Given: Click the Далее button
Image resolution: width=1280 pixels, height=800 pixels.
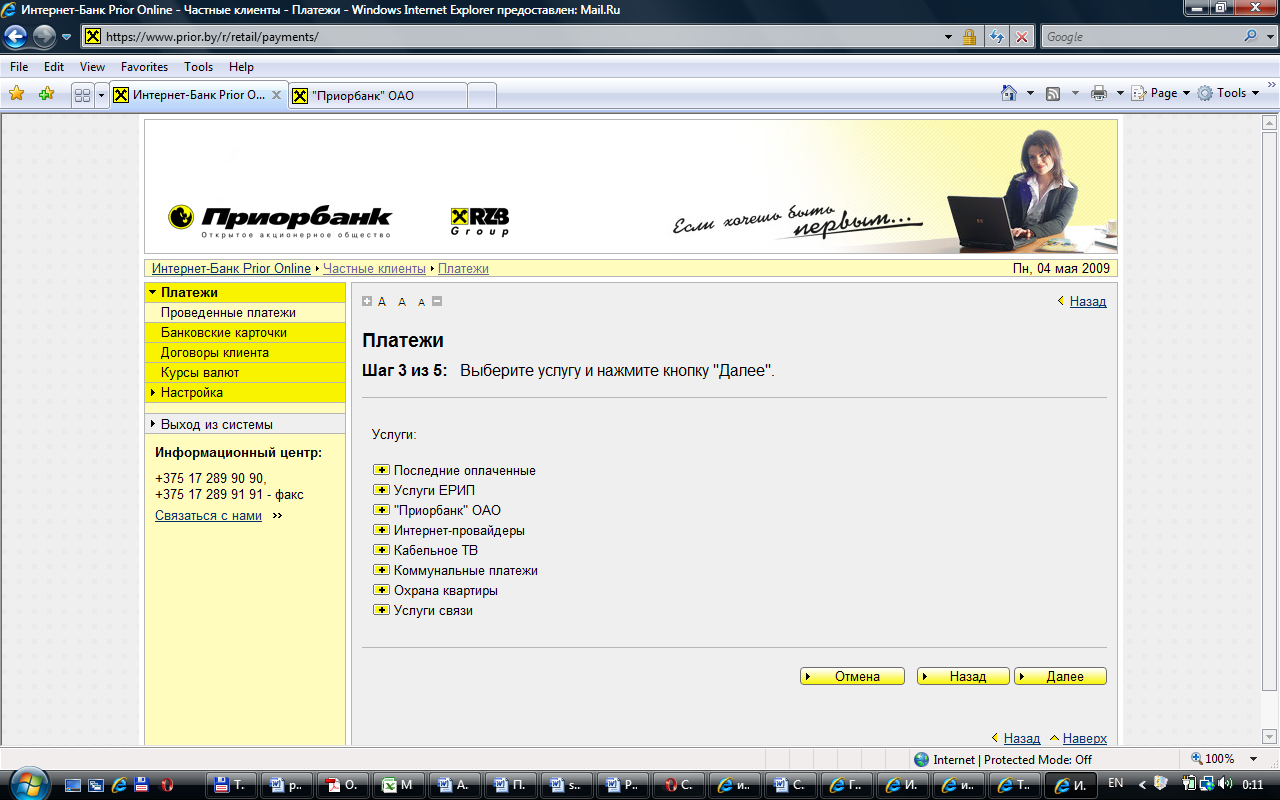Looking at the screenshot, I should (1060, 677).
